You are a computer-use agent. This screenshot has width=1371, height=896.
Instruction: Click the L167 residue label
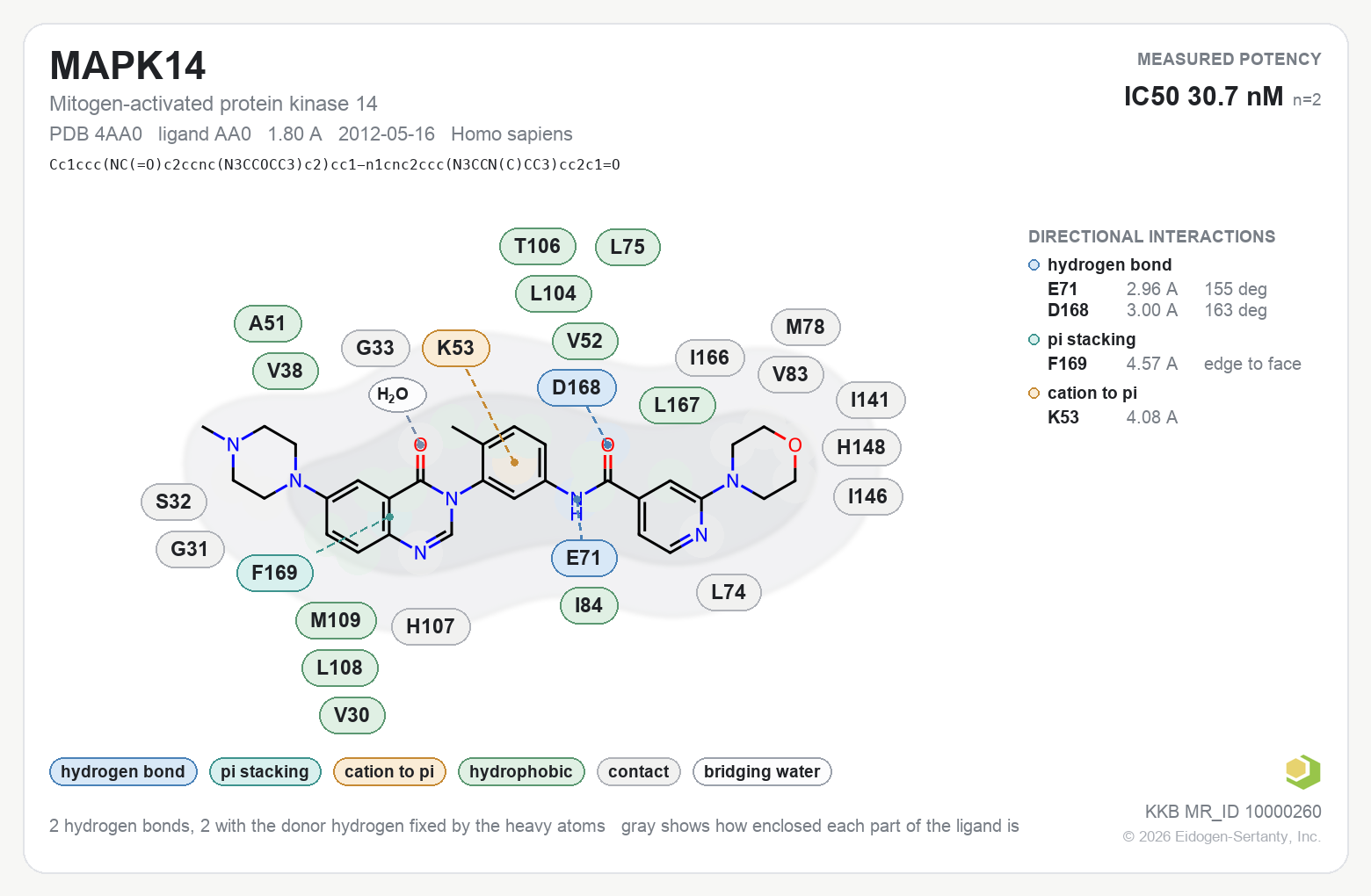tap(678, 405)
